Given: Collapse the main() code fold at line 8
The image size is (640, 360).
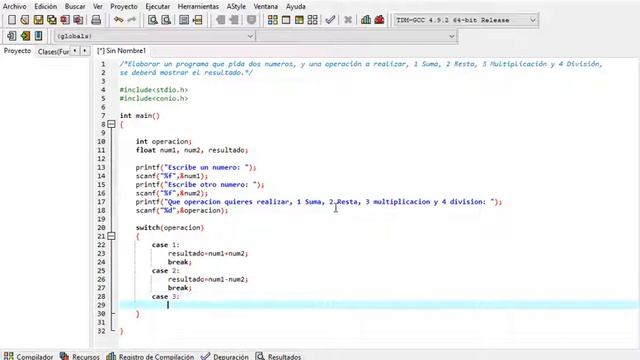Looking at the screenshot, I should click(111, 124).
